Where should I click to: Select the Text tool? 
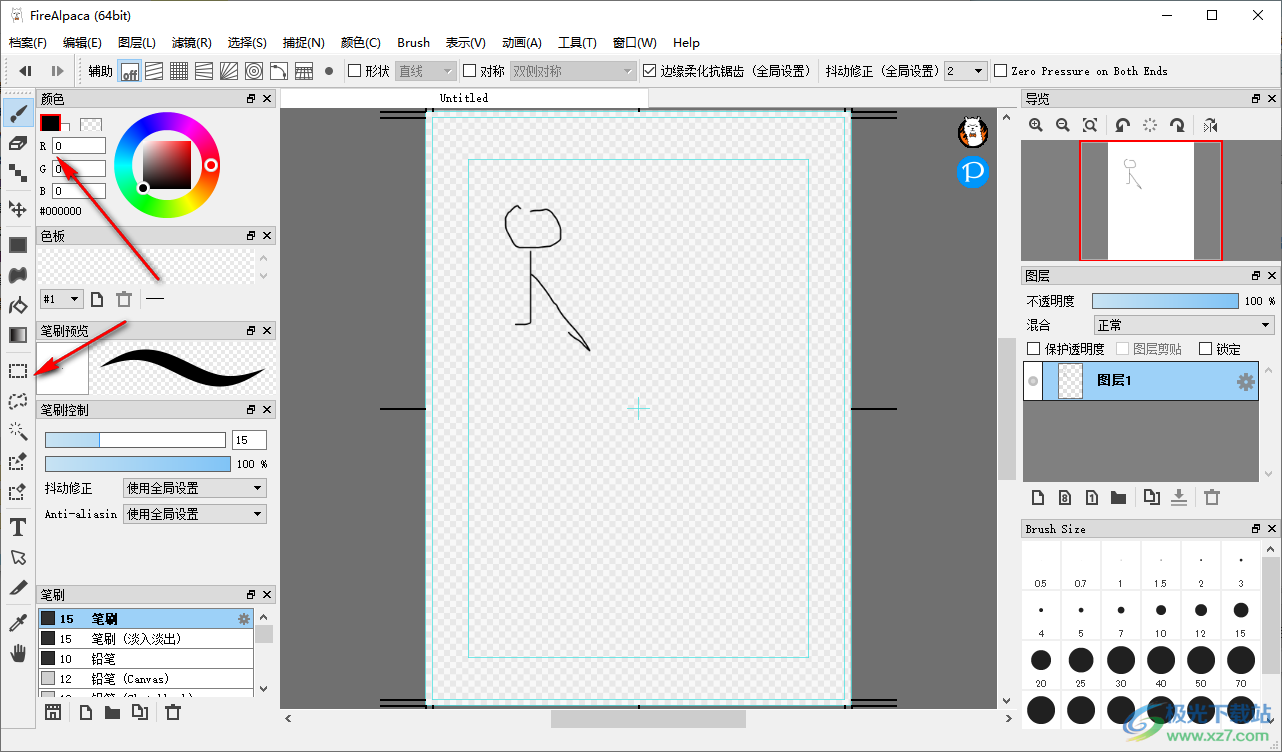tap(17, 527)
